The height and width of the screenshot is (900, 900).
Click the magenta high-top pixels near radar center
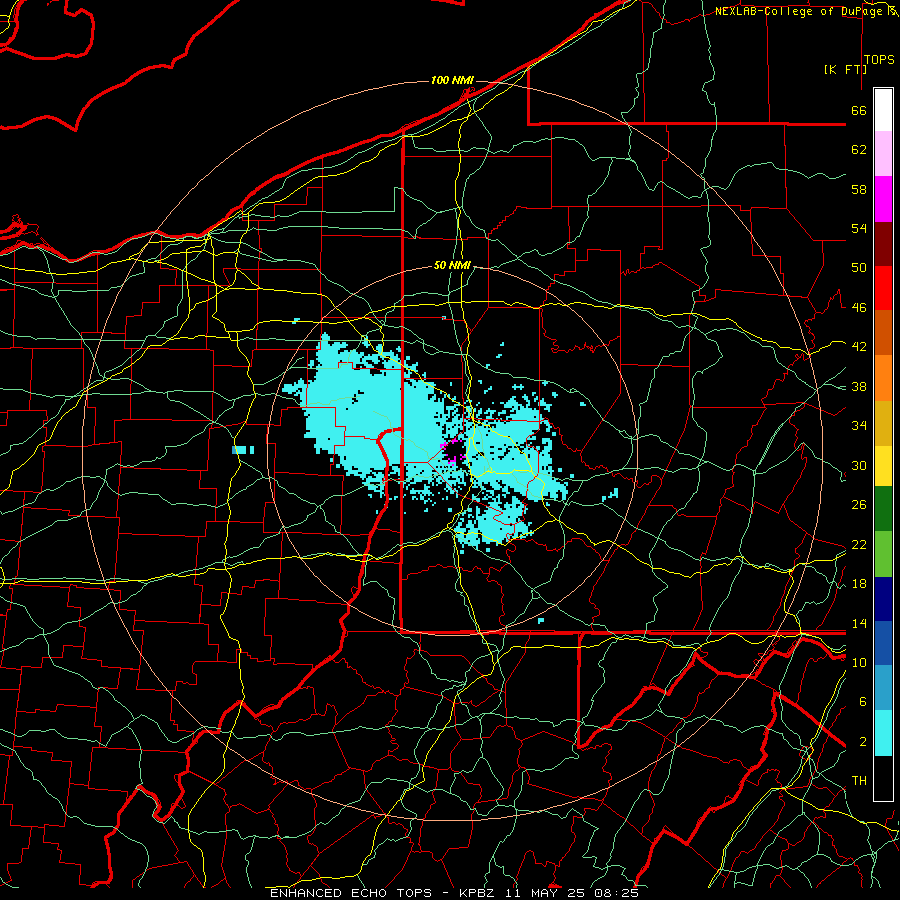click(453, 451)
